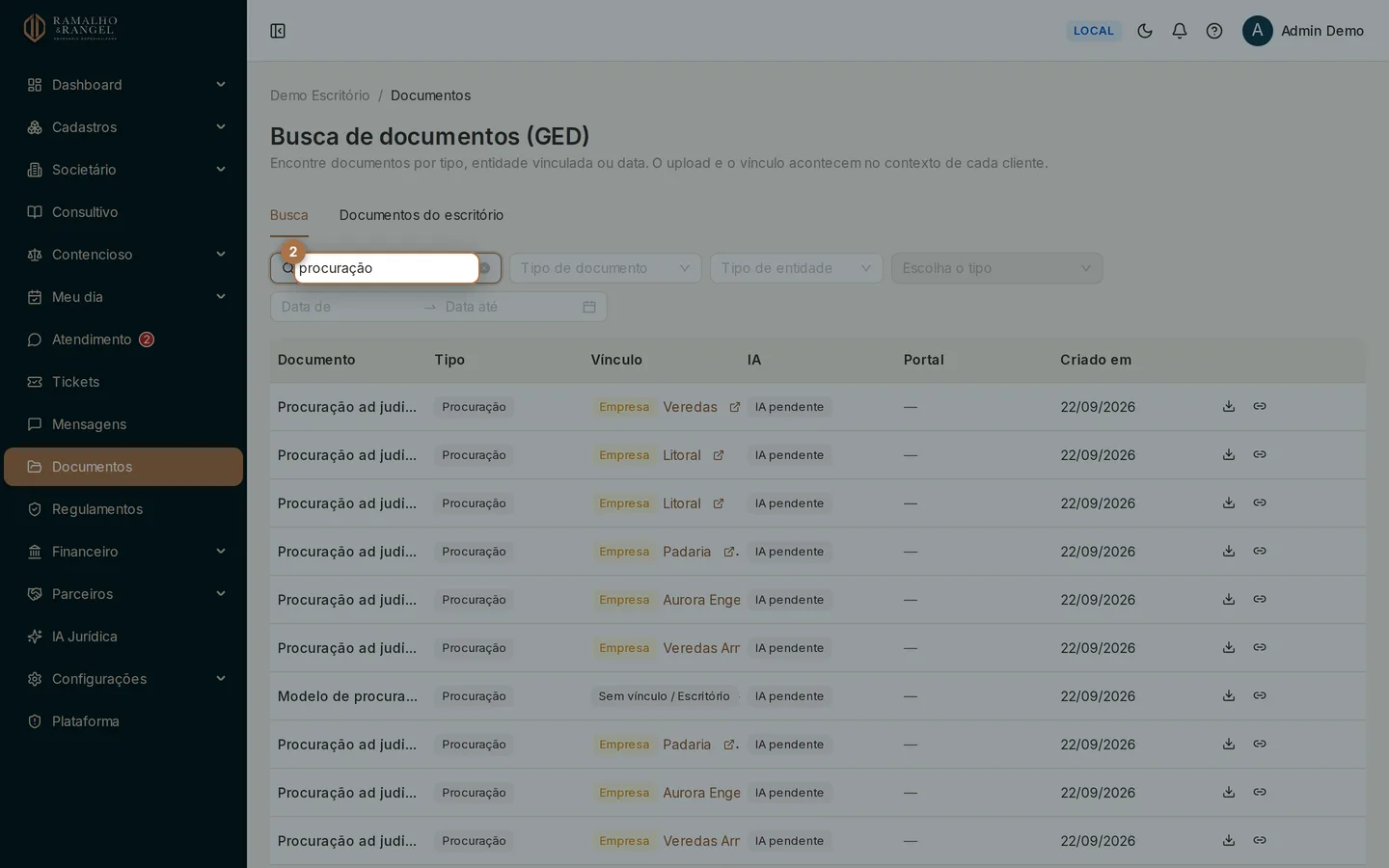Screen dimensions: 1389x868
Task: Click the Societário building icon
Action: tap(35, 170)
